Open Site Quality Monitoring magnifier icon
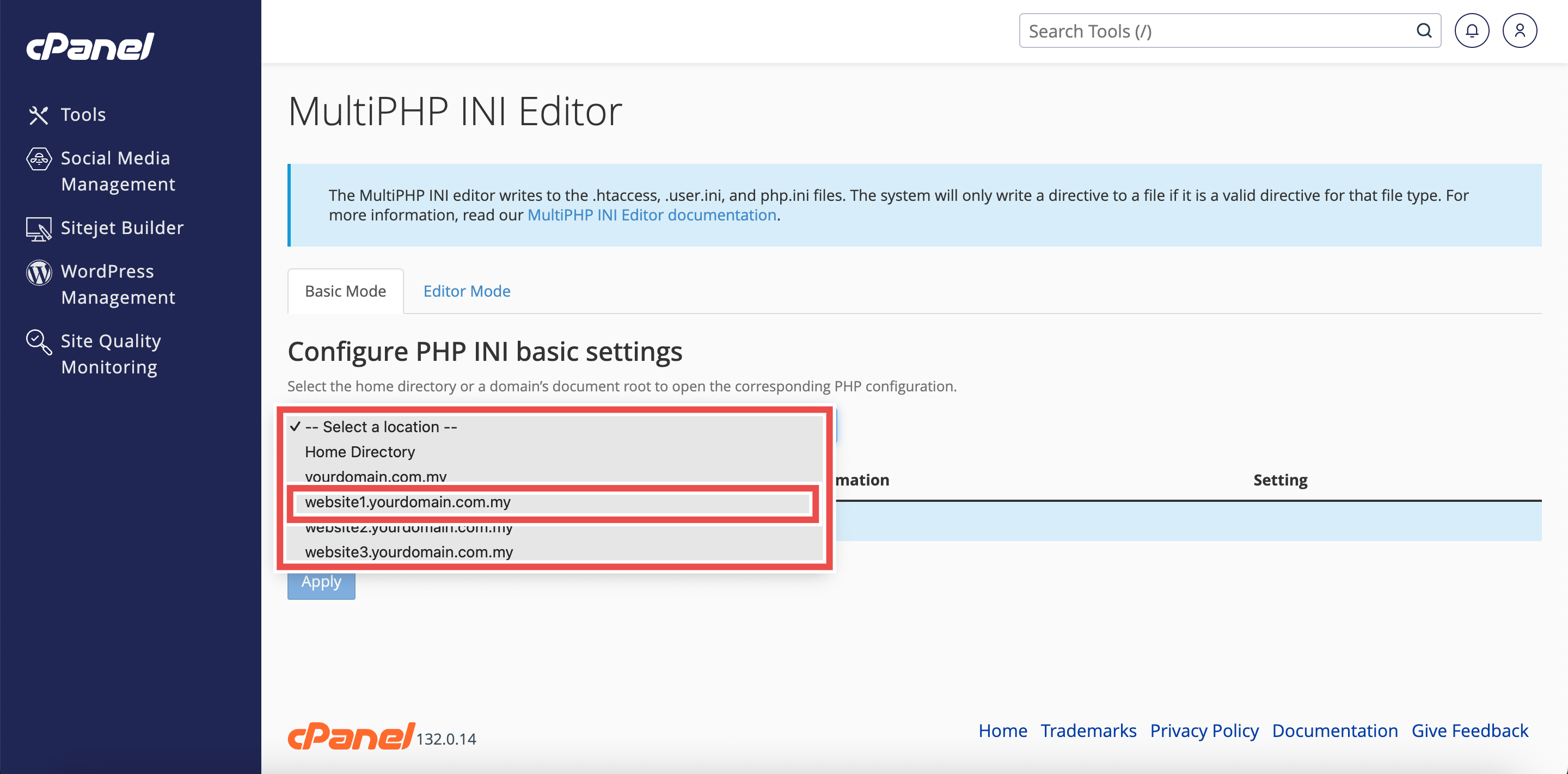1568x774 pixels. (38, 342)
